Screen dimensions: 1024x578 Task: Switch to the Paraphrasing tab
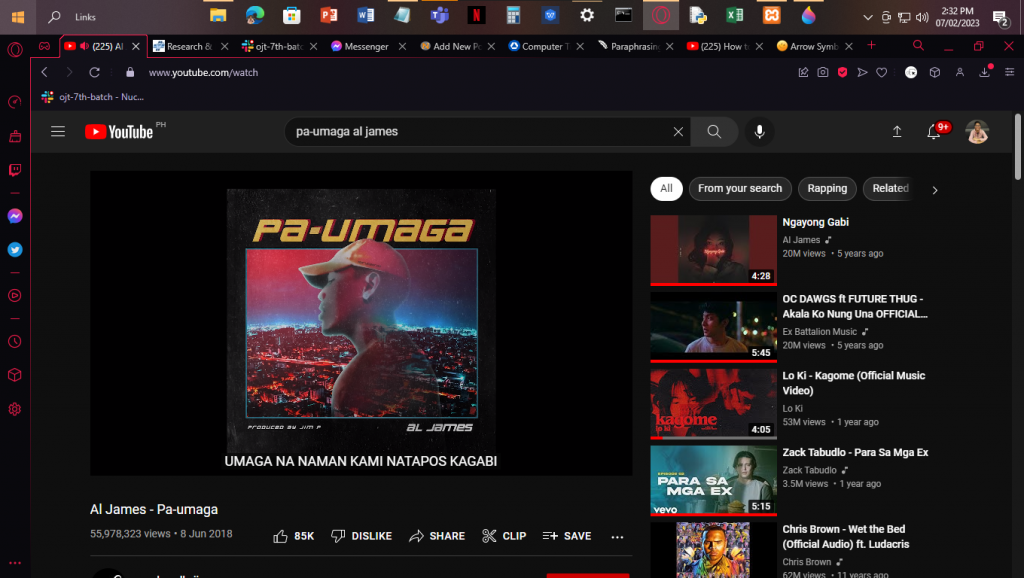click(x=635, y=46)
